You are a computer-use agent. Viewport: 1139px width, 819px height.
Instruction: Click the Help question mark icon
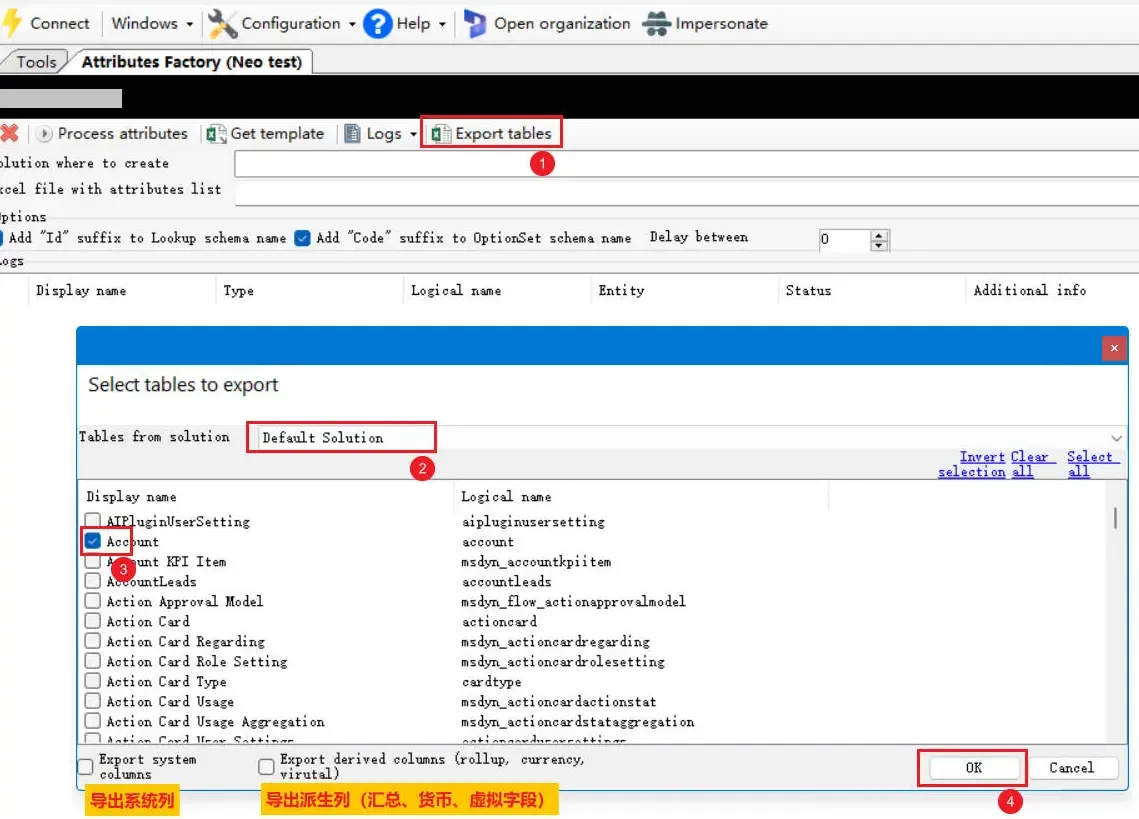[x=377, y=23]
